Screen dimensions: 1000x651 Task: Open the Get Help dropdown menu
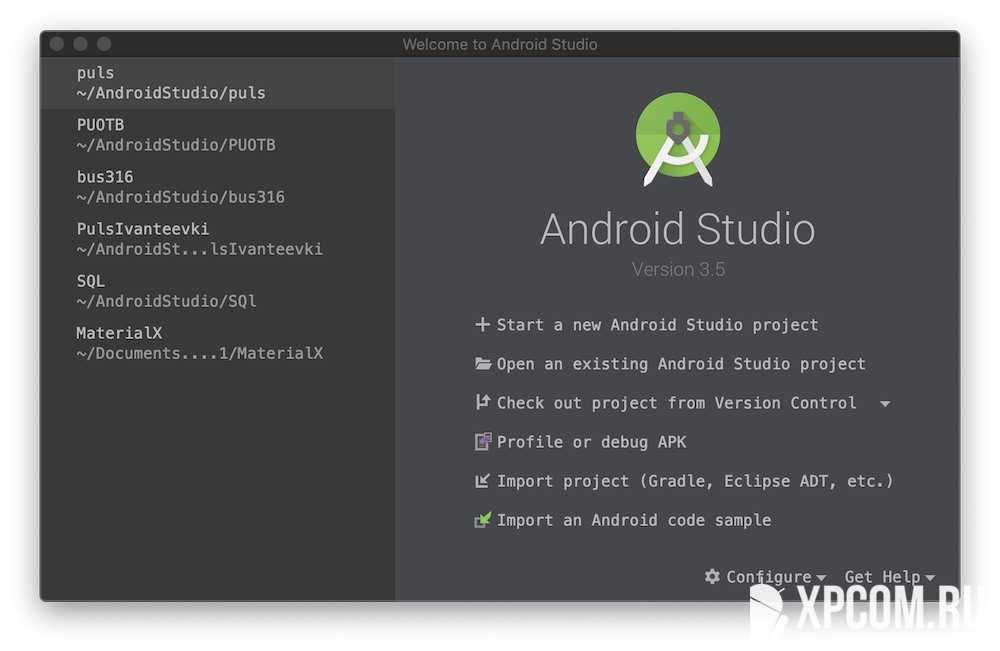tap(889, 577)
